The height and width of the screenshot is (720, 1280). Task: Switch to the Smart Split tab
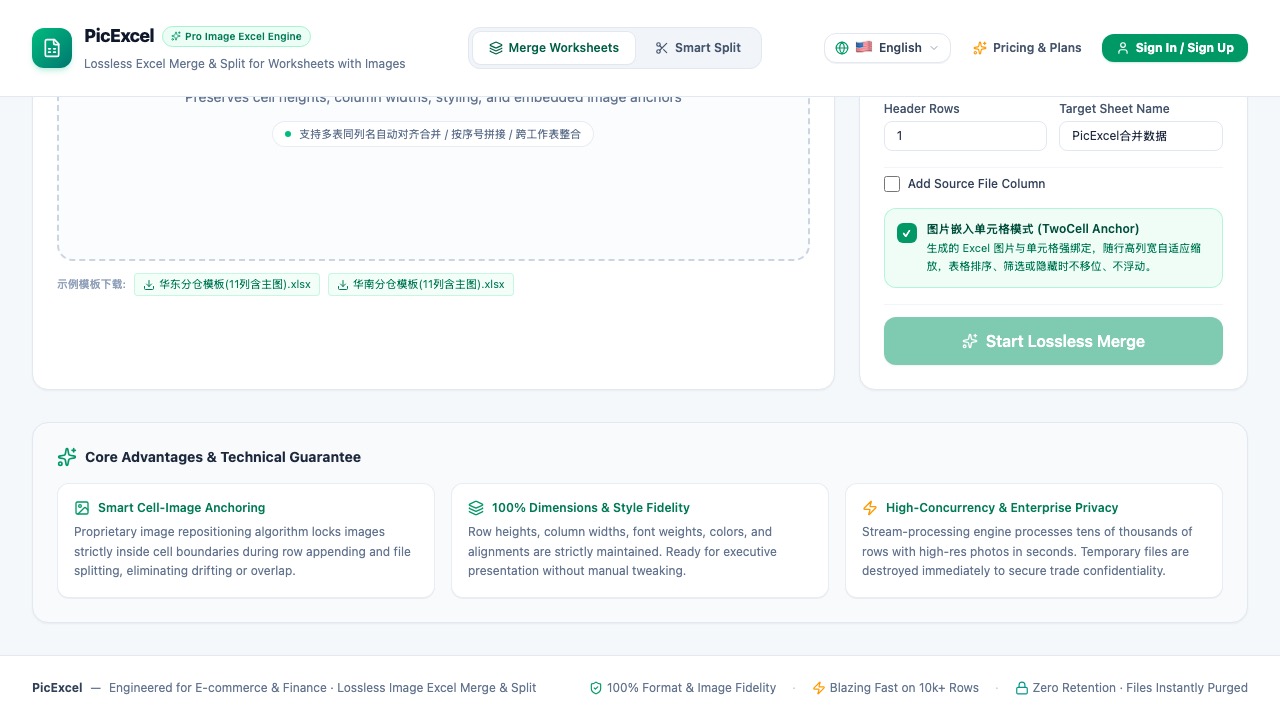pyautogui.click(x=698, y=48)
